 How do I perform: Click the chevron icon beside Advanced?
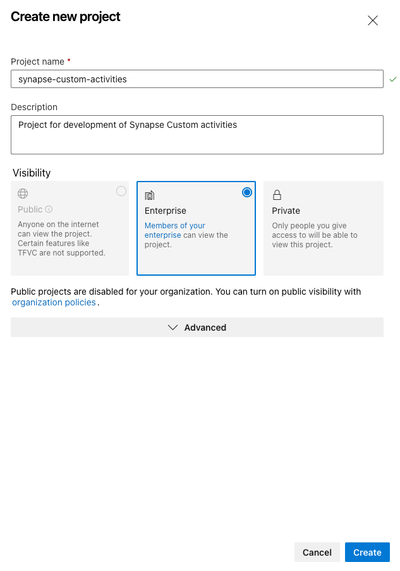tap(172, 327)
